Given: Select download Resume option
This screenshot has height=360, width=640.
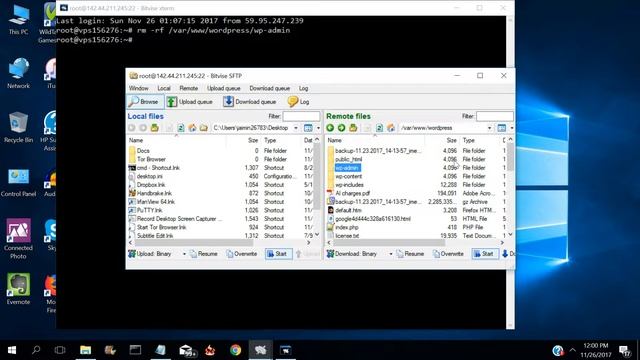Looking at the screenshot, I should (x=410, y=254).
